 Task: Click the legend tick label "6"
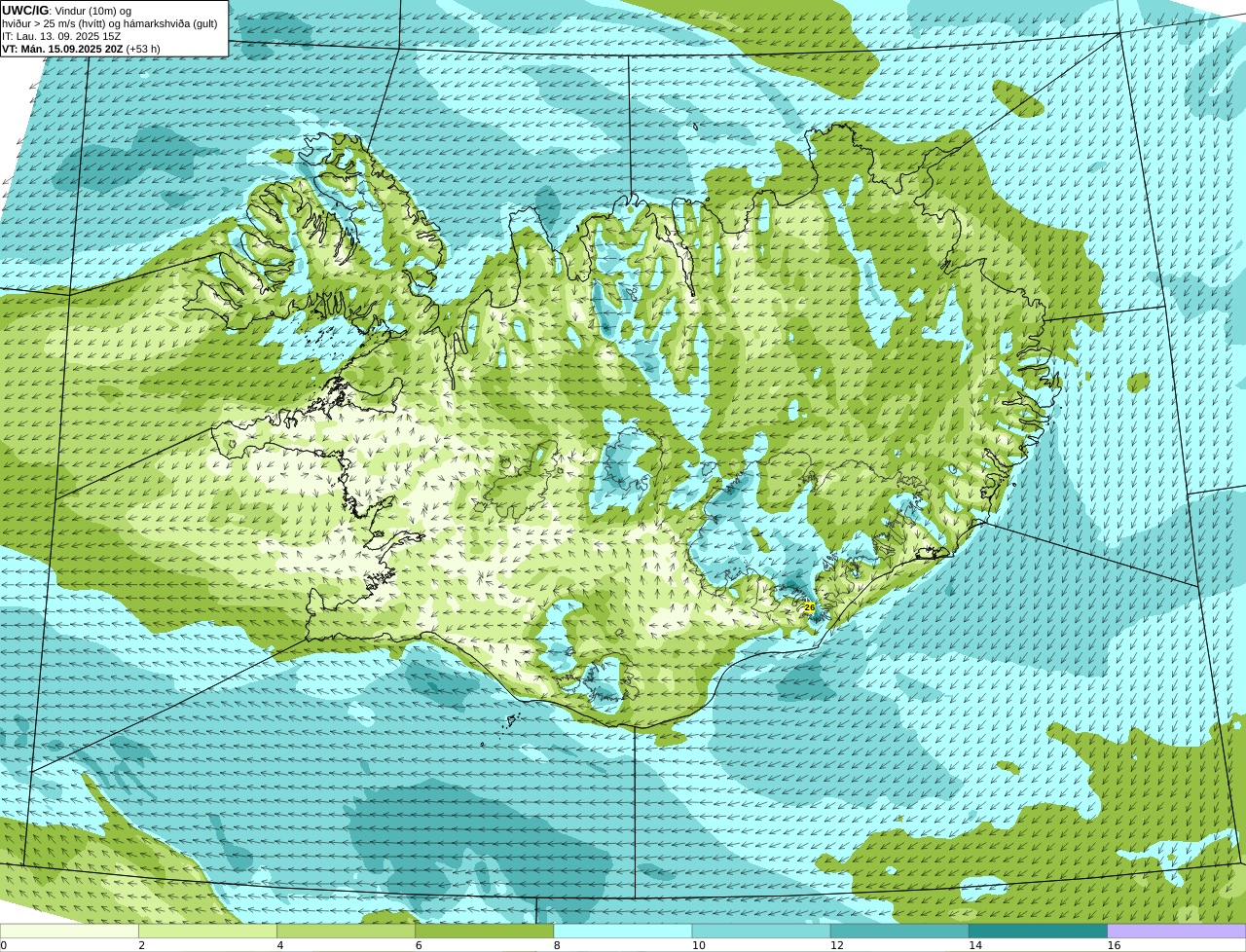pos(419,945)
